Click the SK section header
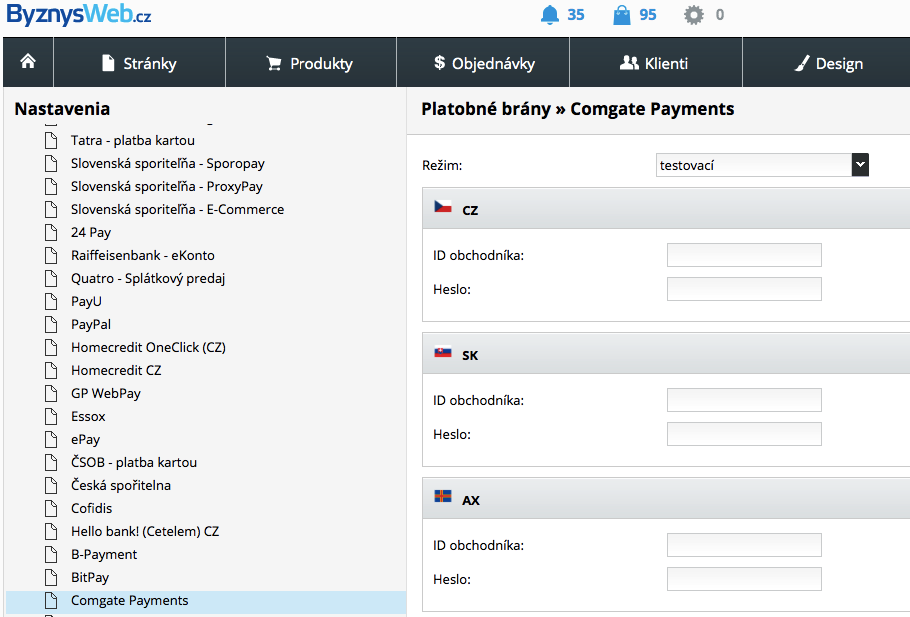The width and height of the screenshot is (910, 617). click(666, 353)
